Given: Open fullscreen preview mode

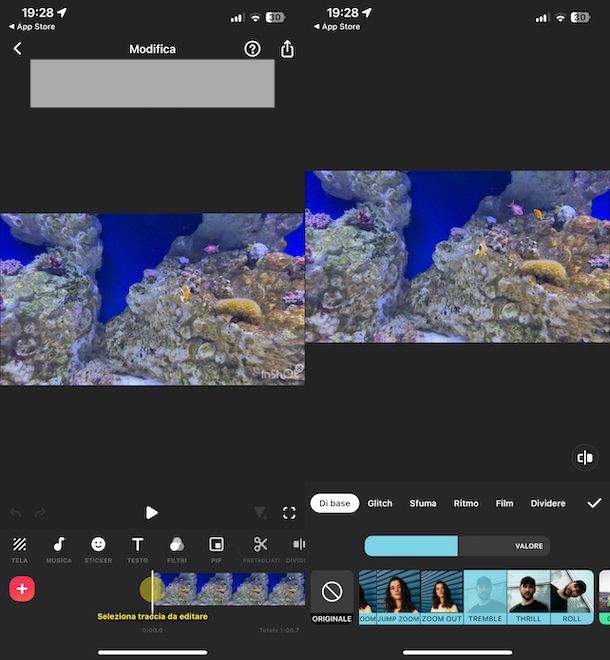Looking at the screenshot, I should (289, 513).
